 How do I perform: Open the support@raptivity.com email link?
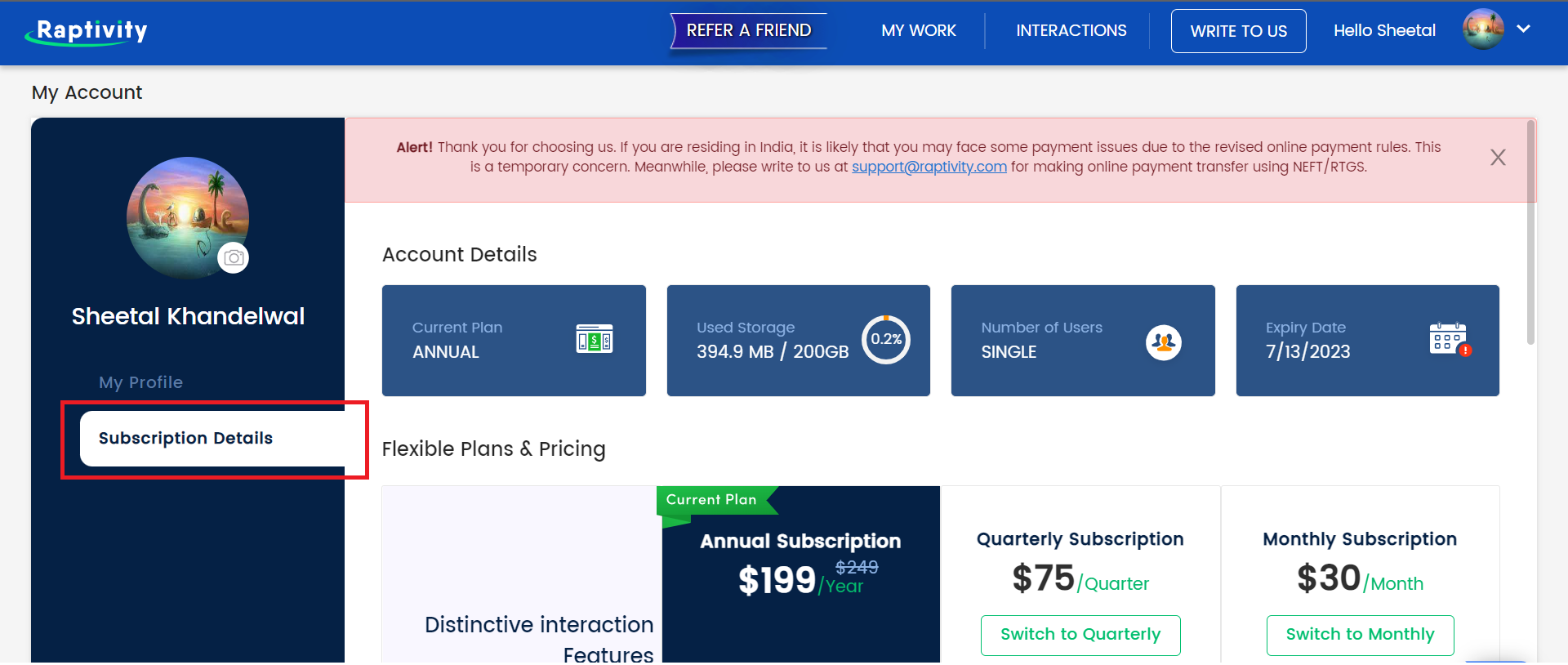click(x=929, y=167)
